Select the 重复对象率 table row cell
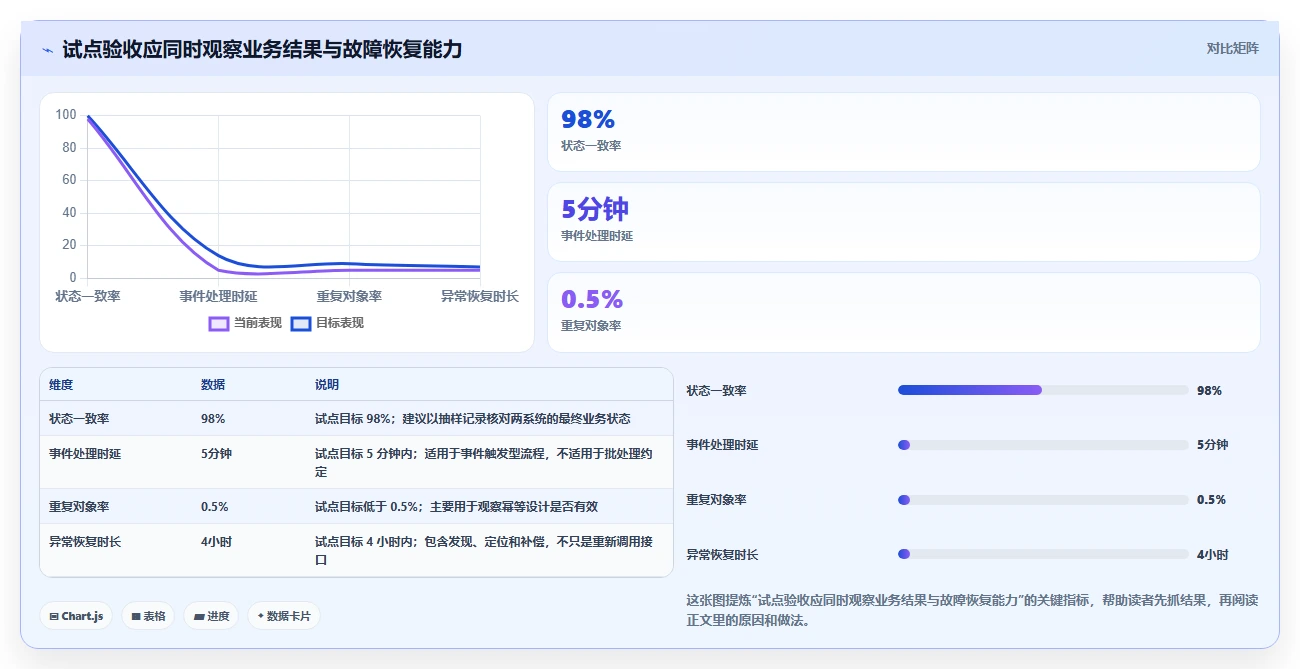 tap(79, 506)
